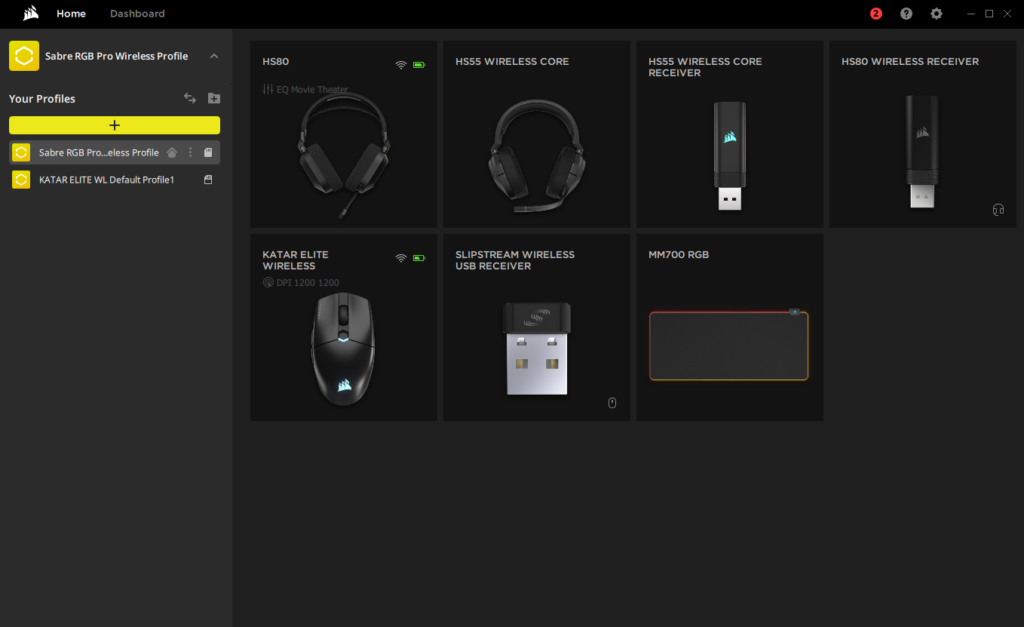Click the headset icon on HS80 receiver card
This screenshot has width=1024, height=627.
(998, 210)
